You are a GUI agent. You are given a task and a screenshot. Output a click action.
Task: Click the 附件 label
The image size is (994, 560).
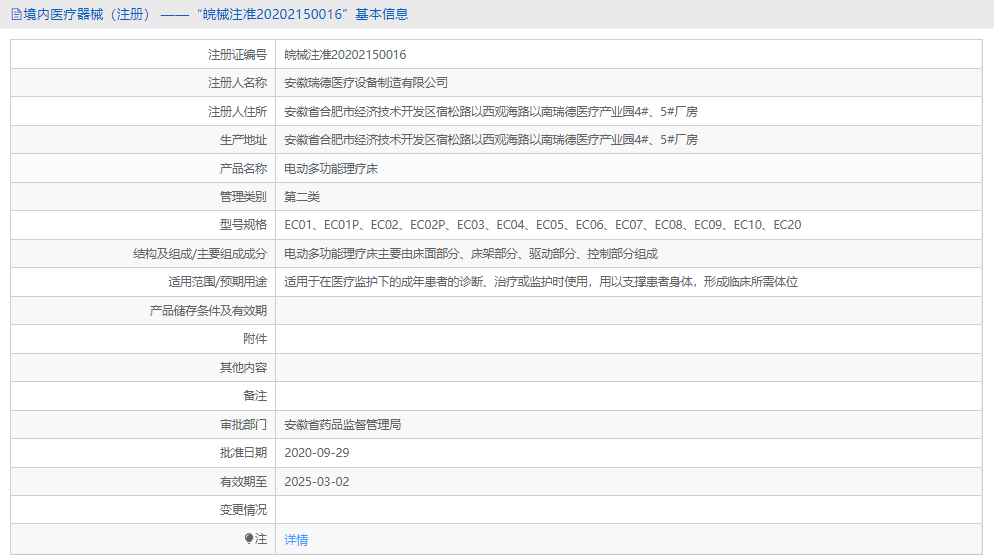coord(255,339)
